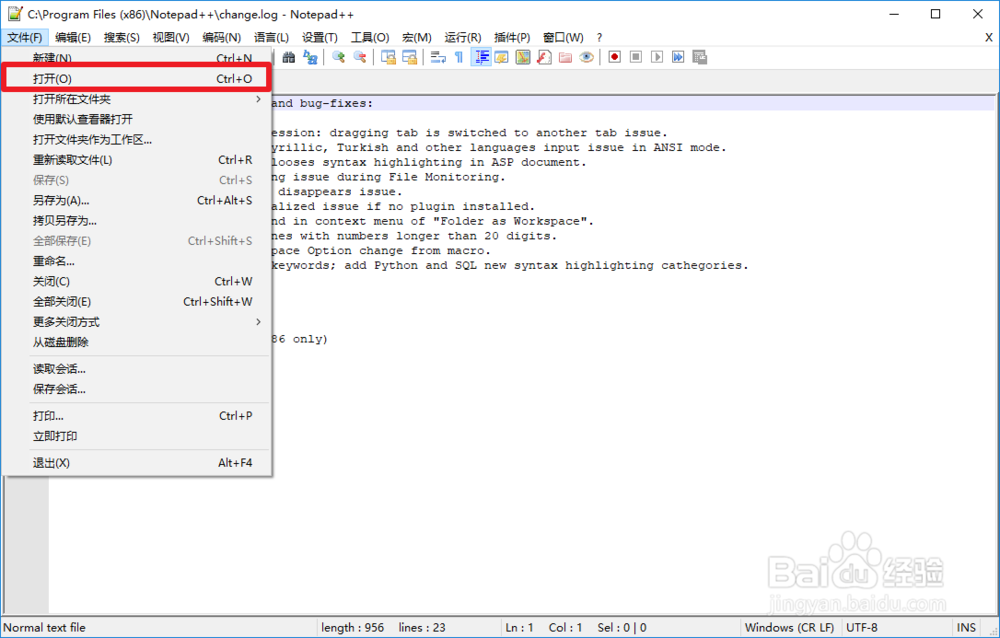The width and height of the screenshot is (1000, 638).
Task: Select 保存会话 menu entry
Action: click(x=136, y=389)
